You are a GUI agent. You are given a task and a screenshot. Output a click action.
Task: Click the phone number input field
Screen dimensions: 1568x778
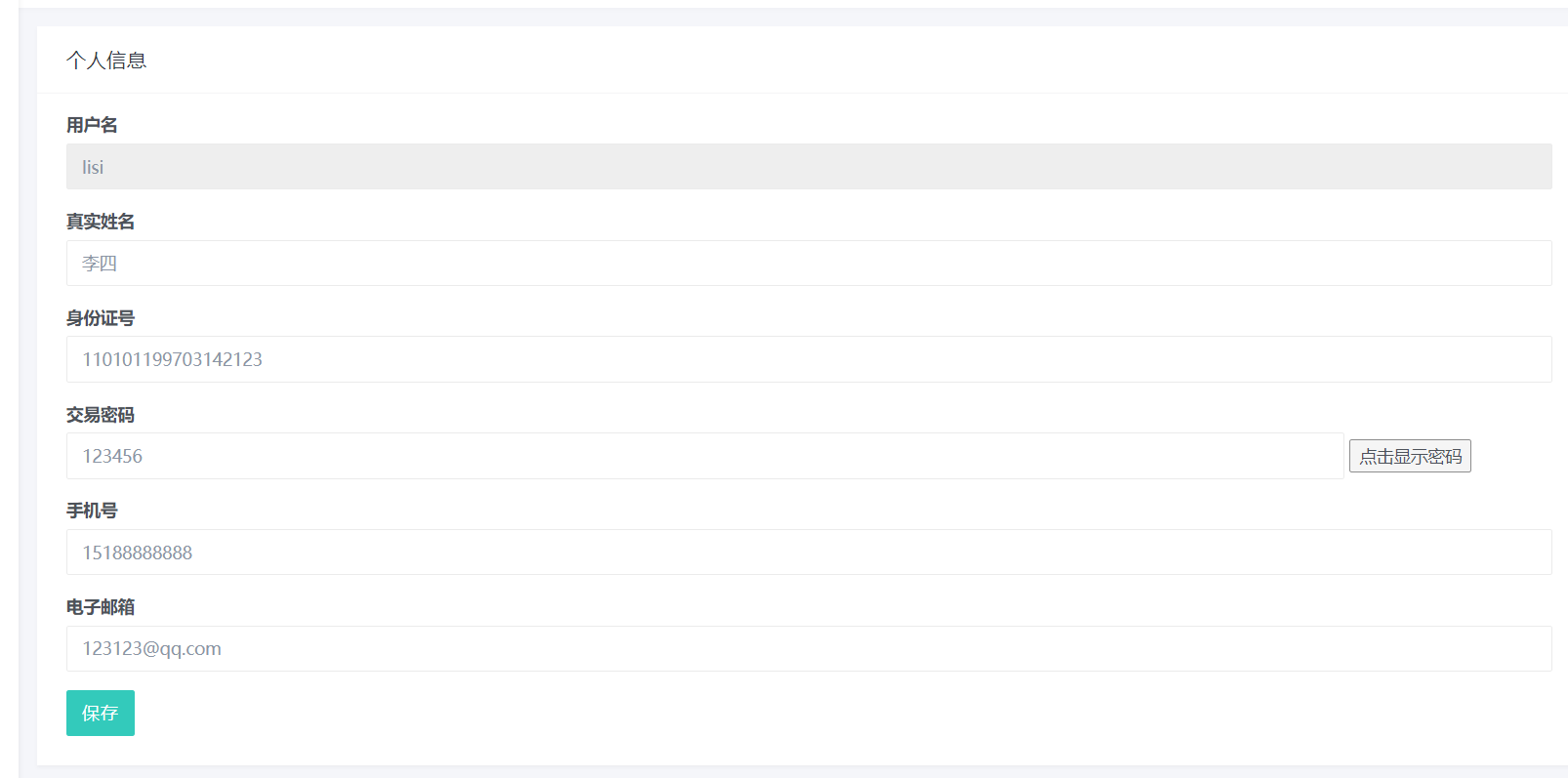pos(808,553)
